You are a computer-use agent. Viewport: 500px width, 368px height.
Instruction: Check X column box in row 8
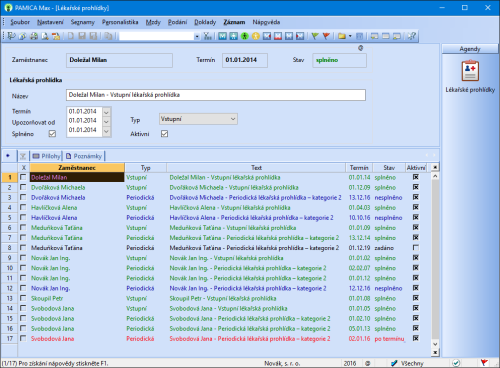point(23,248)
